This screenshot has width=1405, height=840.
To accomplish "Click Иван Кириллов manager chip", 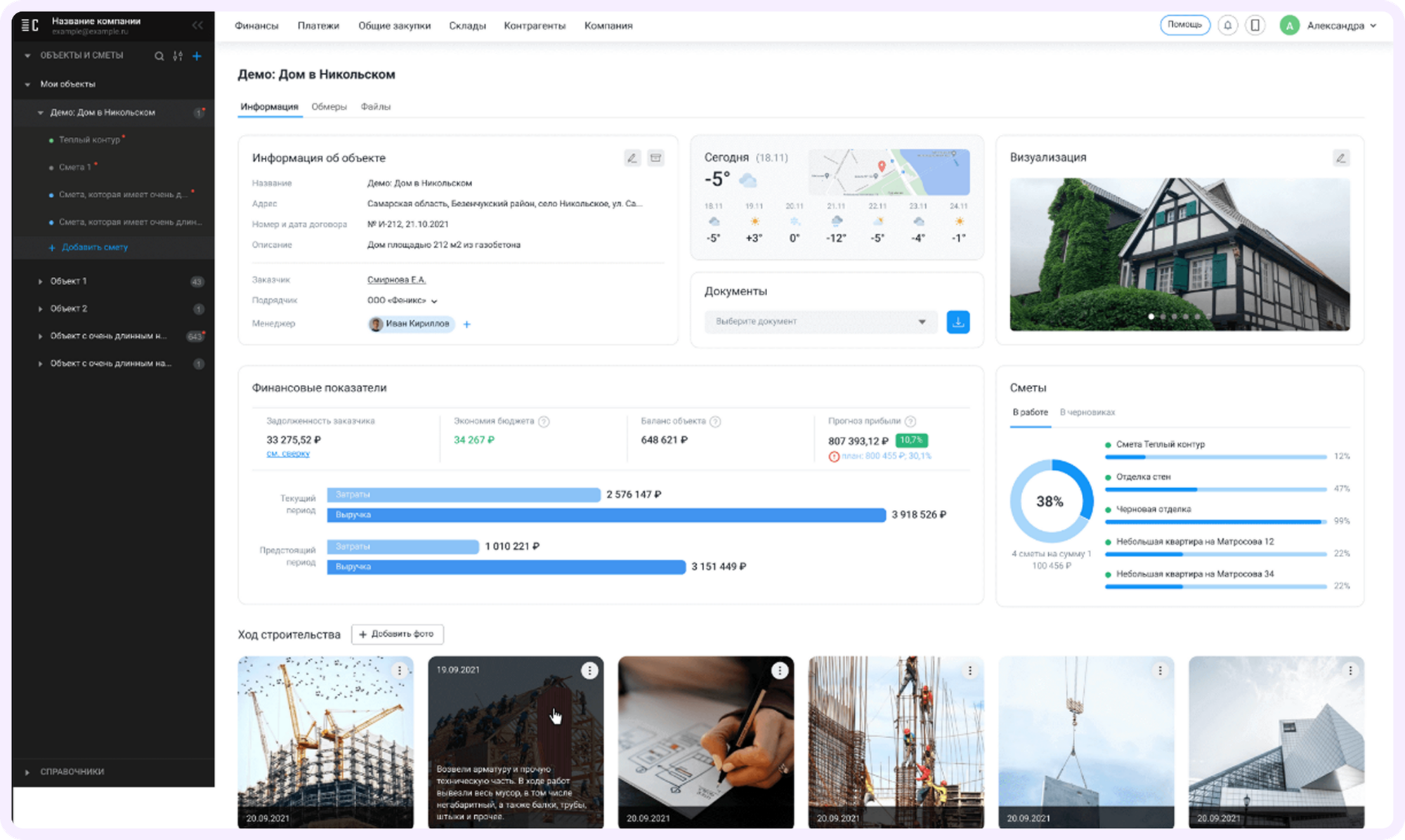I will 411,324.
